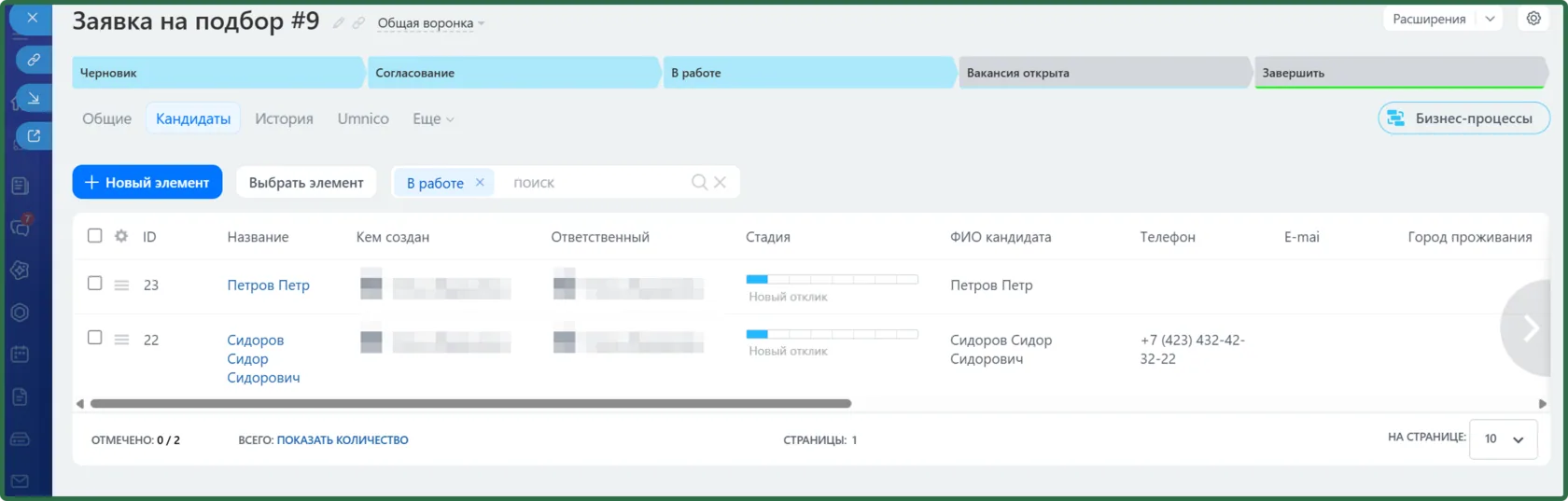Open grid column settings gear
This screenshot has height=501, width=1568.
coord(121,236)
